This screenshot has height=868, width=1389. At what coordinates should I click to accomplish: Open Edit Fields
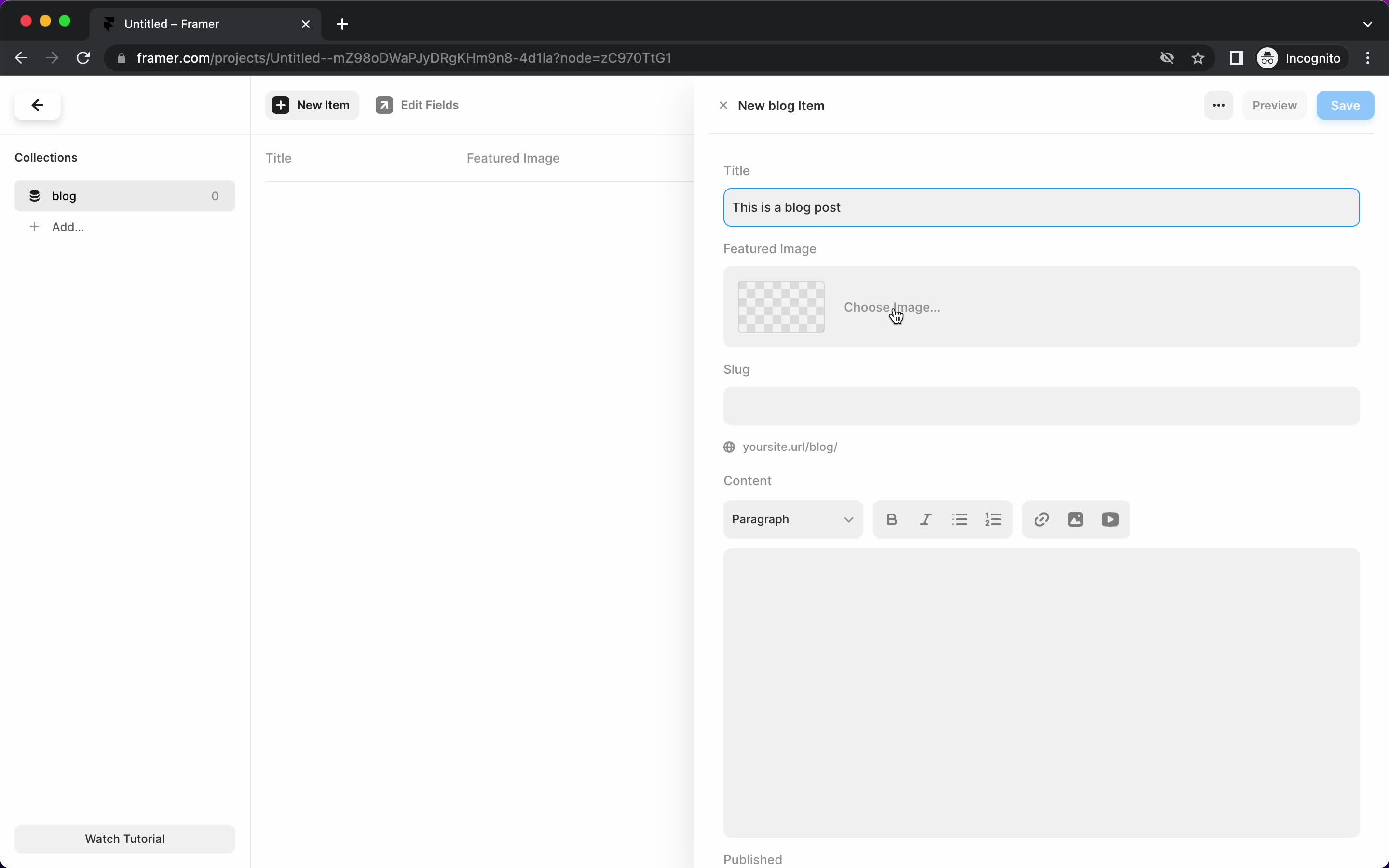pyautogui.click(x=417, y=105)
